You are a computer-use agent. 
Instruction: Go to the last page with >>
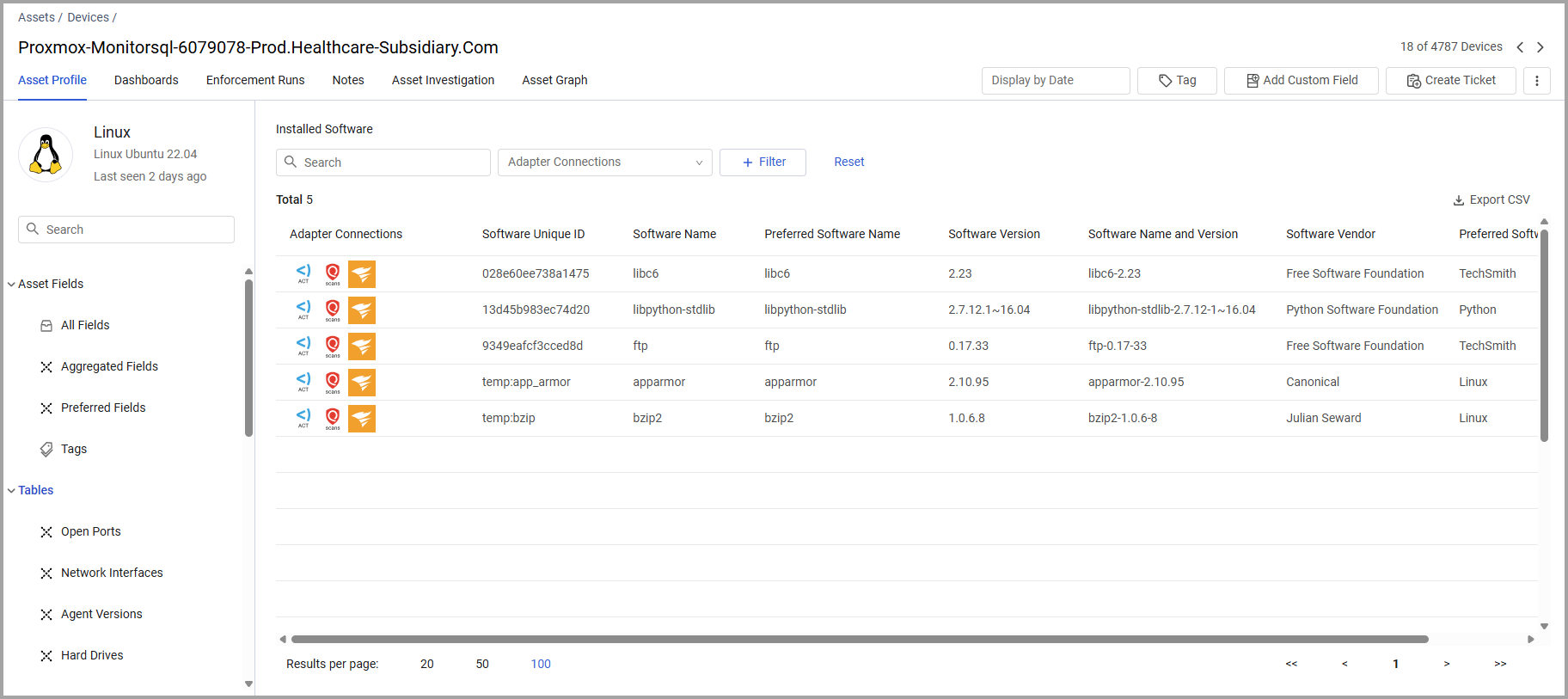coord(1500,664)
